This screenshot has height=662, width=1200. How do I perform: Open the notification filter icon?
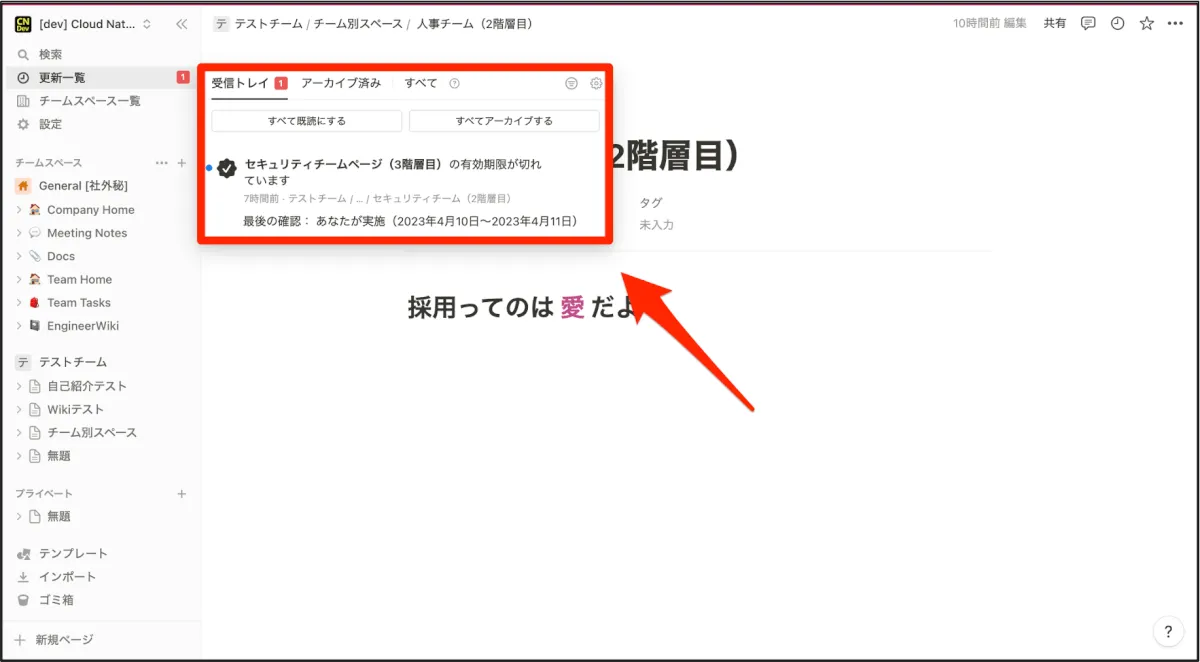[x=571, y=84]
